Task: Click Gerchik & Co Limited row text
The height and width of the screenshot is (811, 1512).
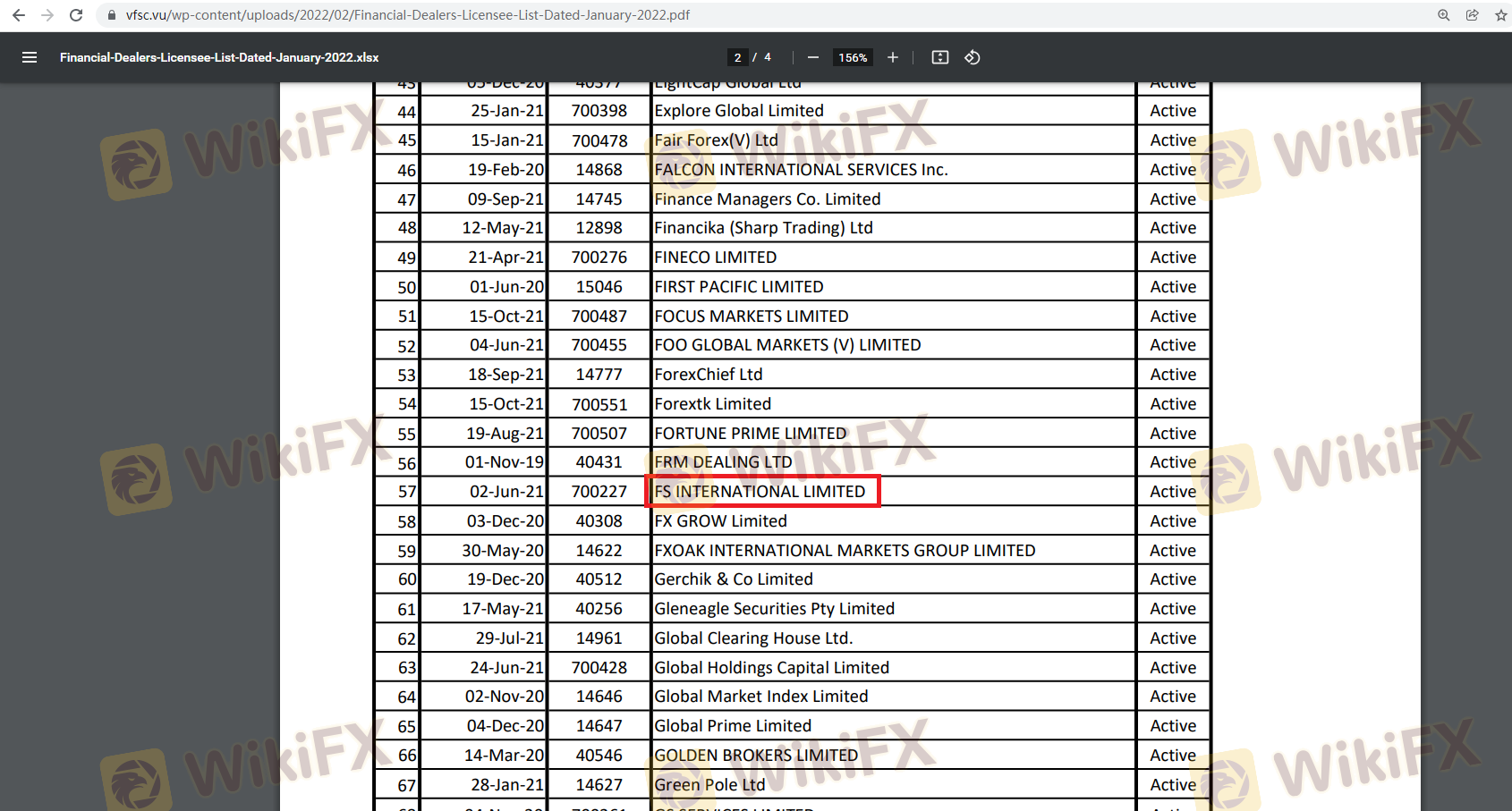Action: (x=734, y=579)
